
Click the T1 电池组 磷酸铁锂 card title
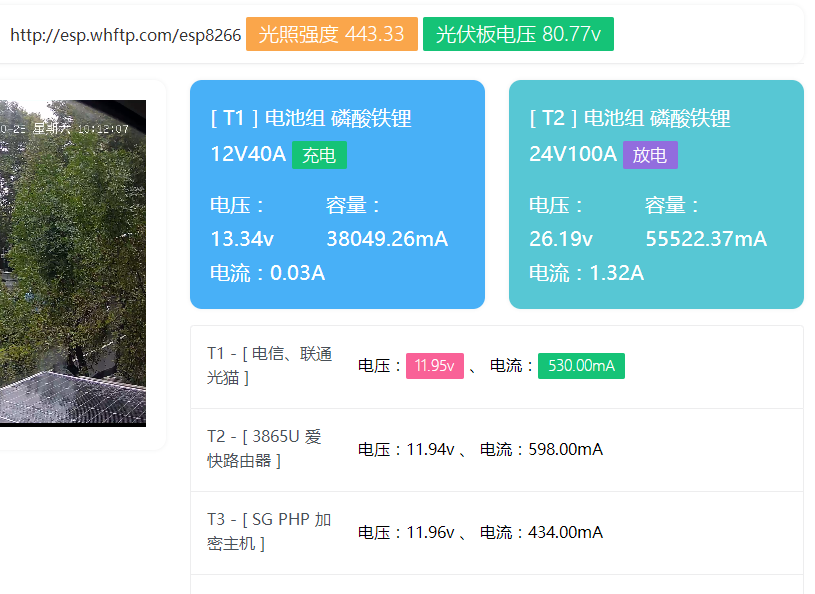tap(311, 118)
